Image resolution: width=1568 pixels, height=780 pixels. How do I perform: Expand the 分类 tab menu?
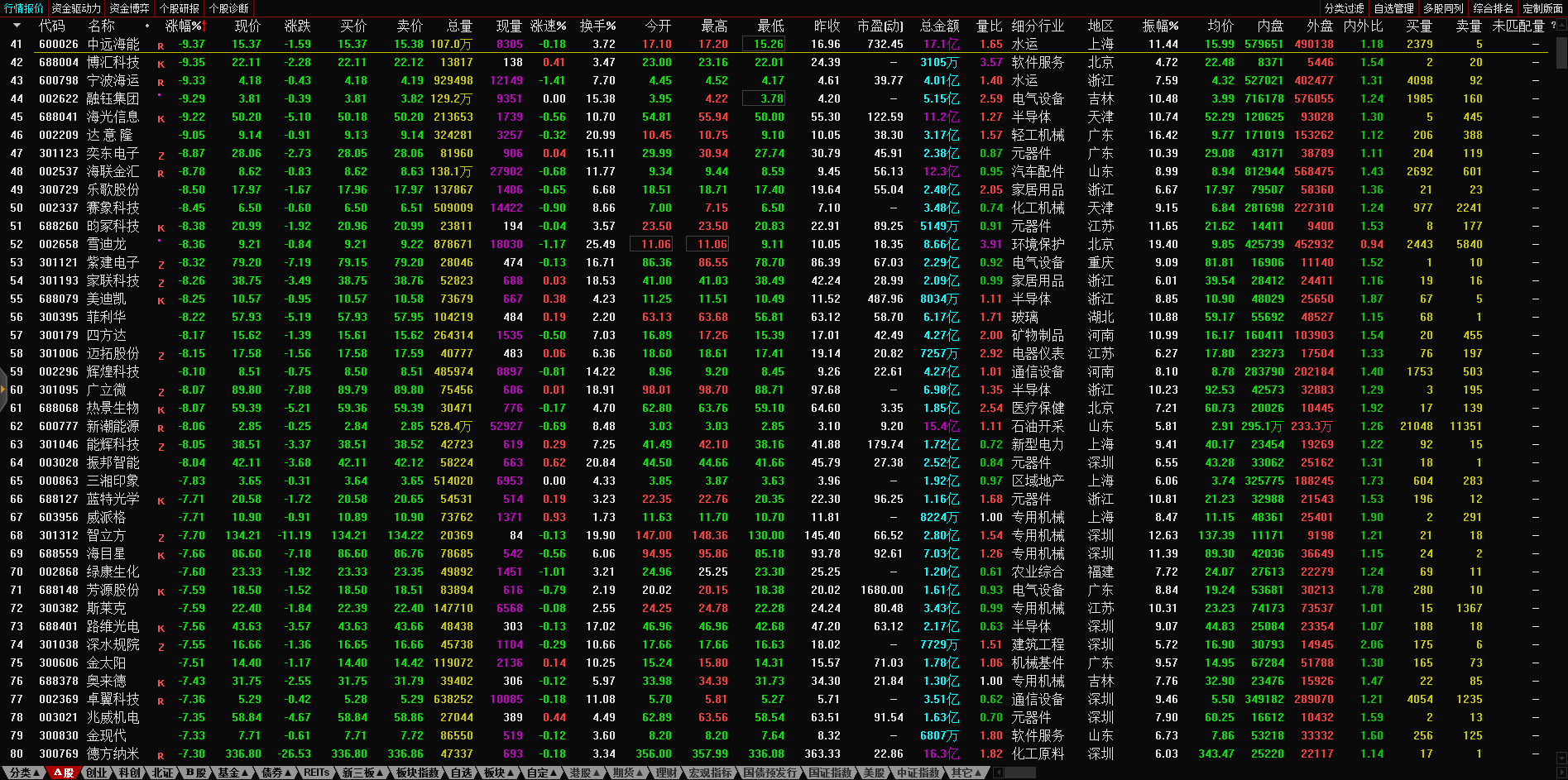click(23, 773)
